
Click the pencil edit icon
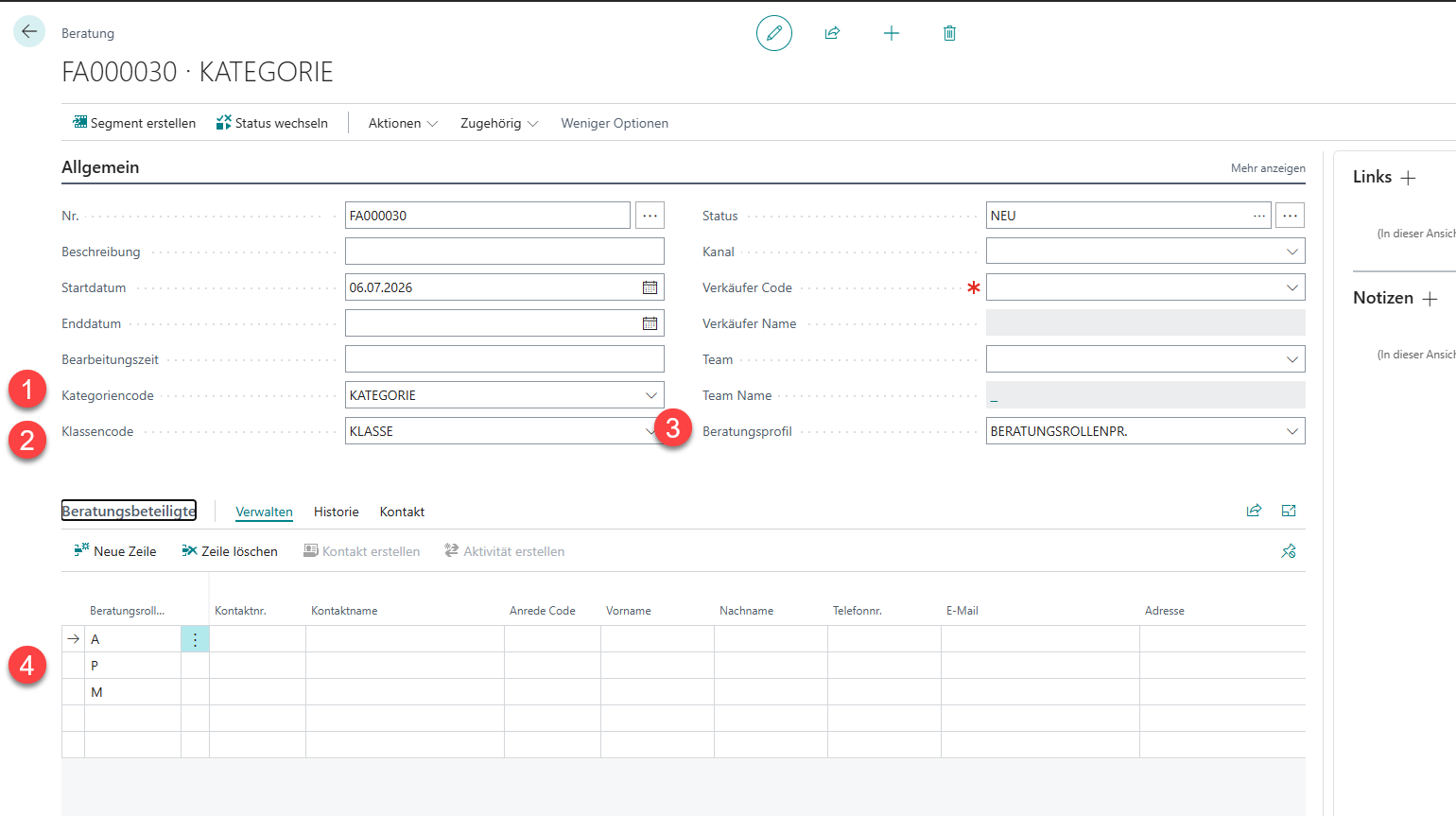pos(774,33)
